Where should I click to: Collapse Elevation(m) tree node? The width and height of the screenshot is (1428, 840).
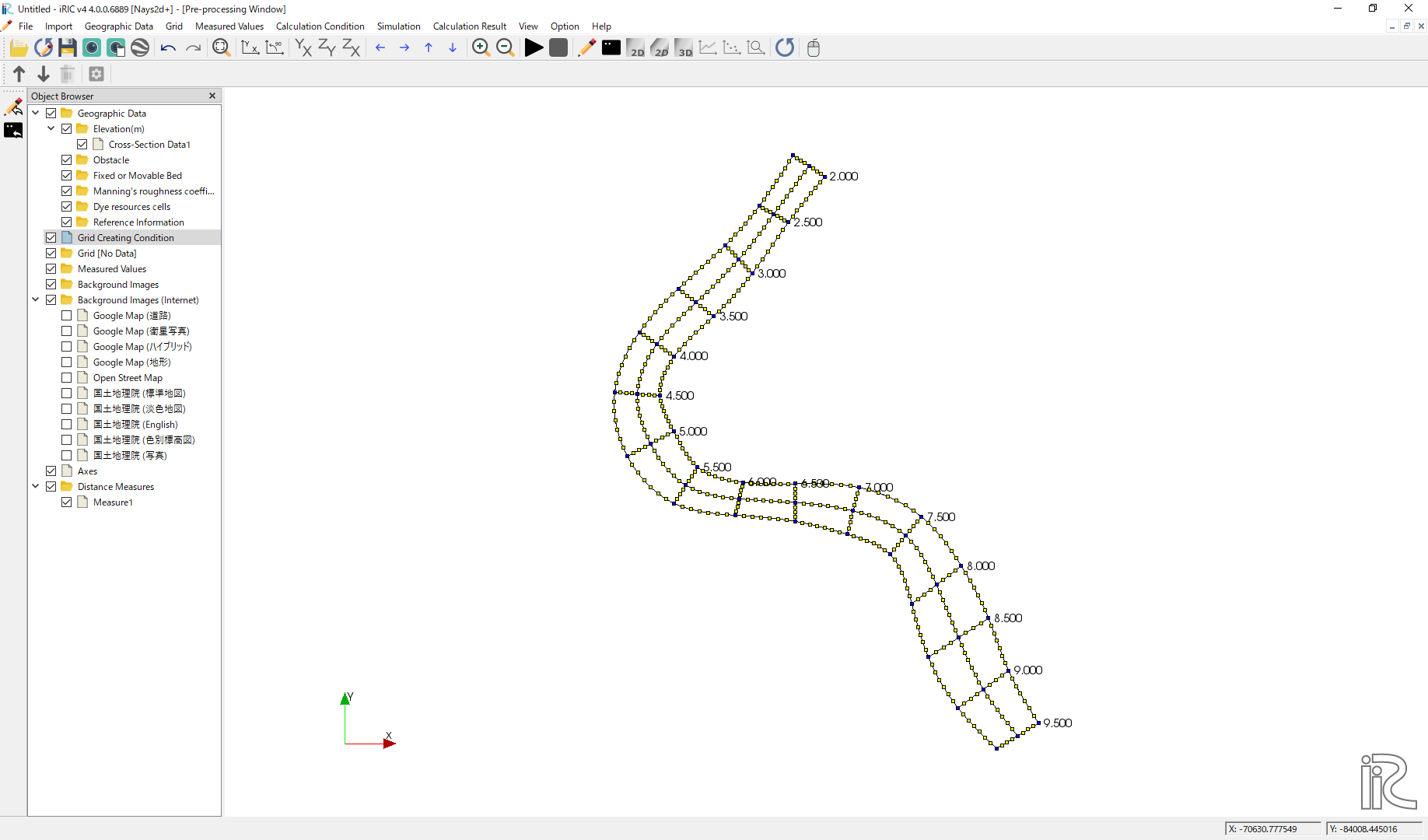(51, 129)
